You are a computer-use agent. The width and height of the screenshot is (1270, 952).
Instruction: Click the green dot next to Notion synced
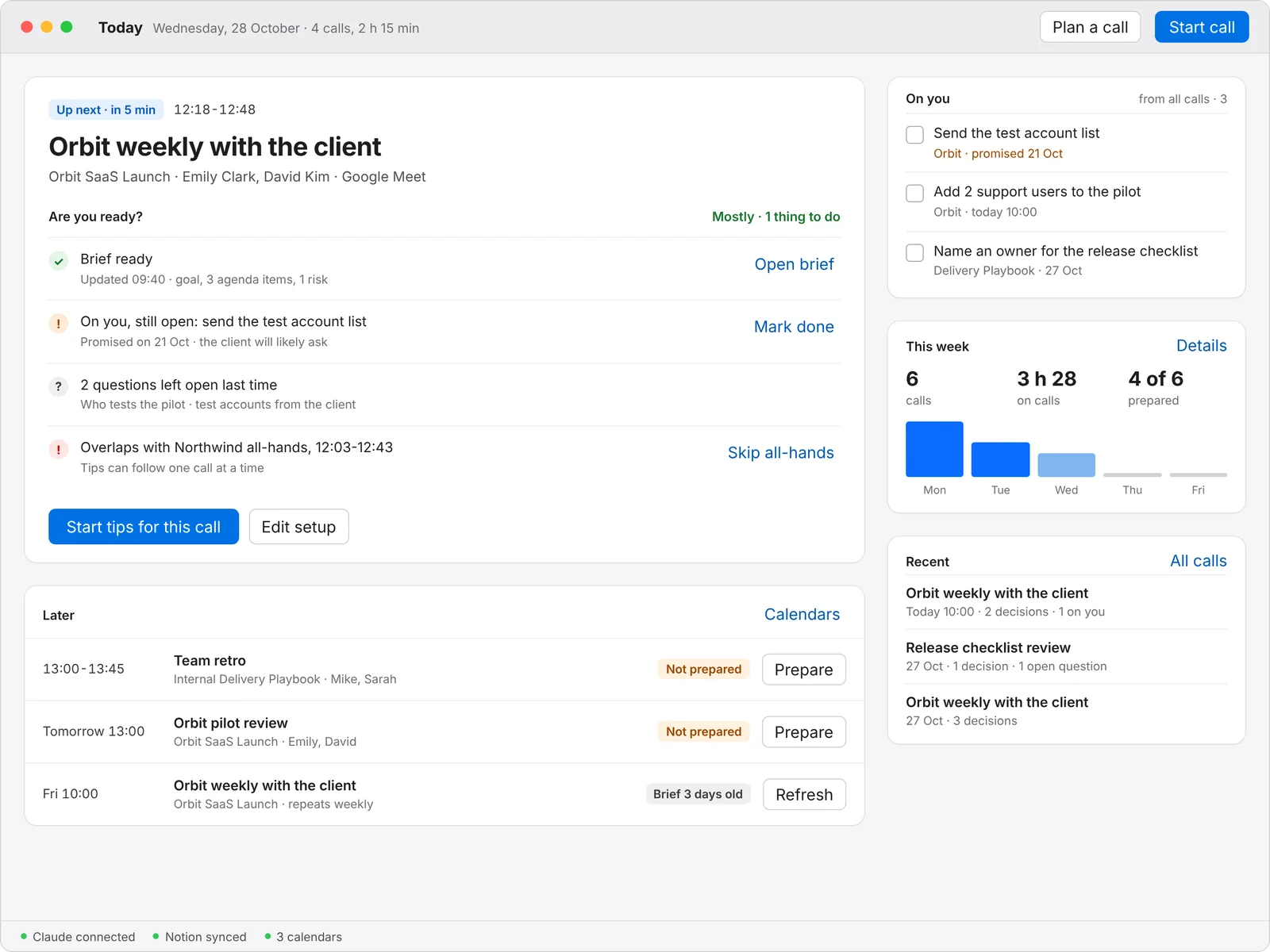point(156,936)
